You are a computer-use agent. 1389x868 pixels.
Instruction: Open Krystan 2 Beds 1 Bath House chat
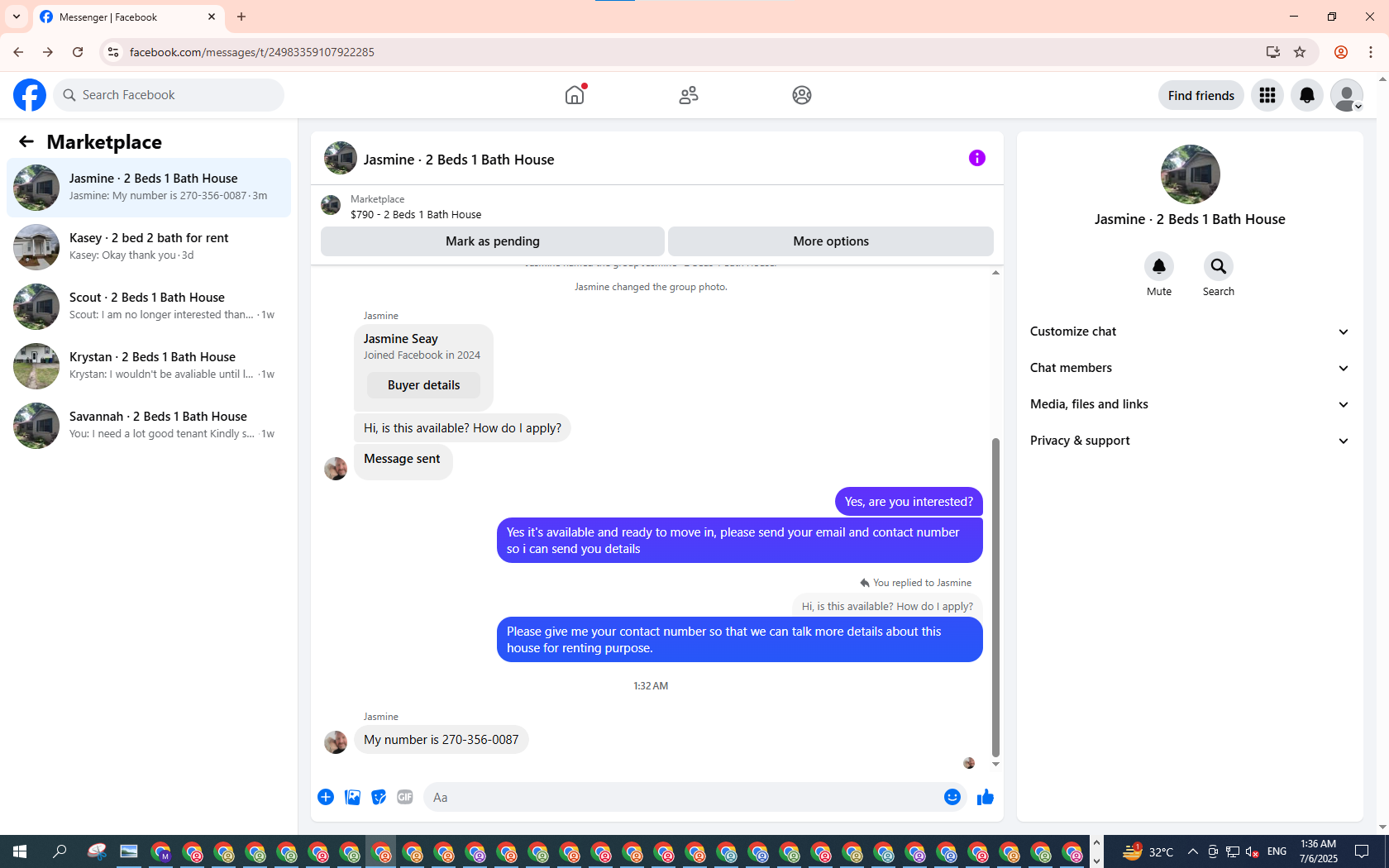(x=149, y=366)
